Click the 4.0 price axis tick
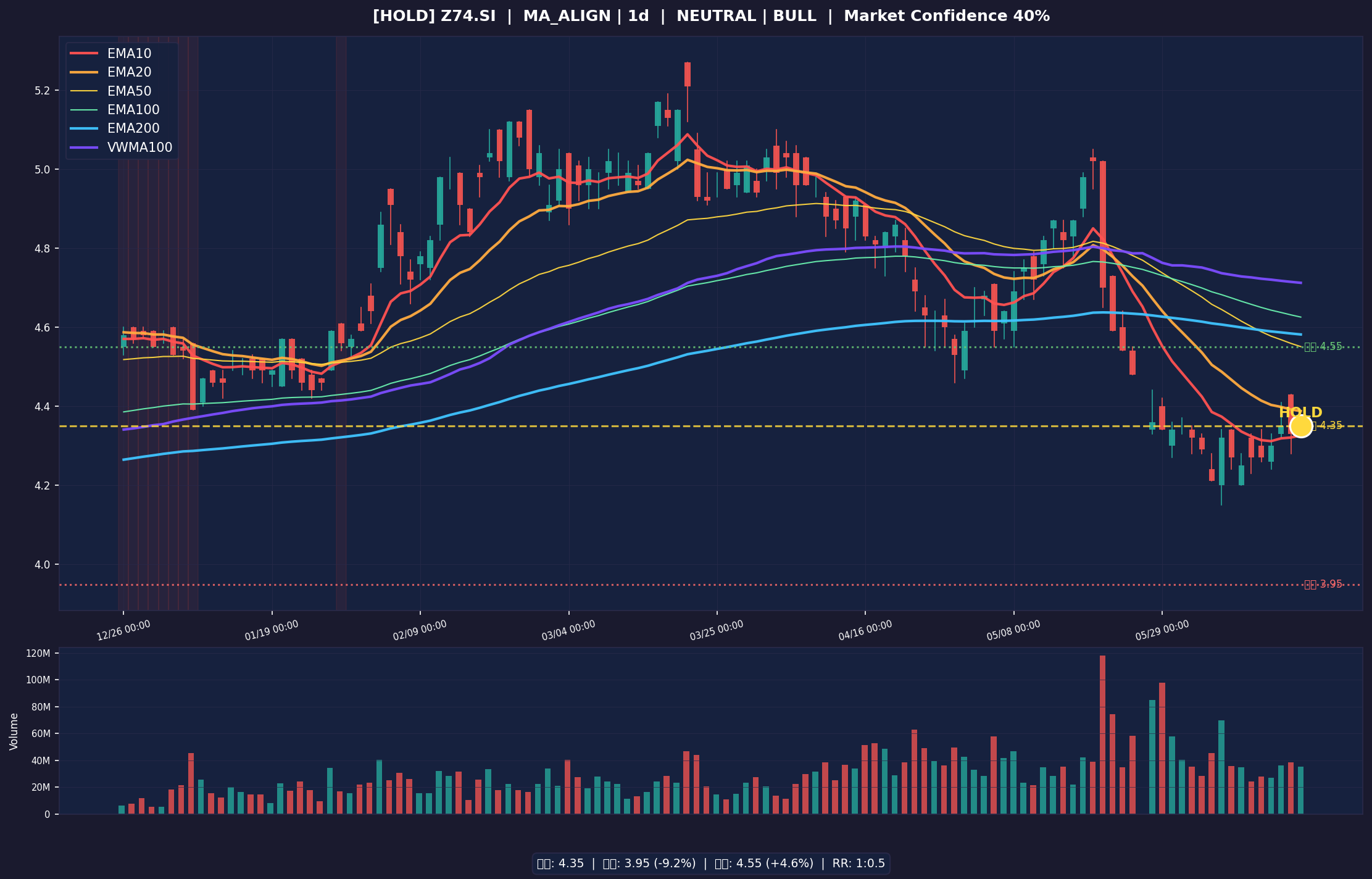The height and width of the screenshot is (879, 1372). (42, 565)
